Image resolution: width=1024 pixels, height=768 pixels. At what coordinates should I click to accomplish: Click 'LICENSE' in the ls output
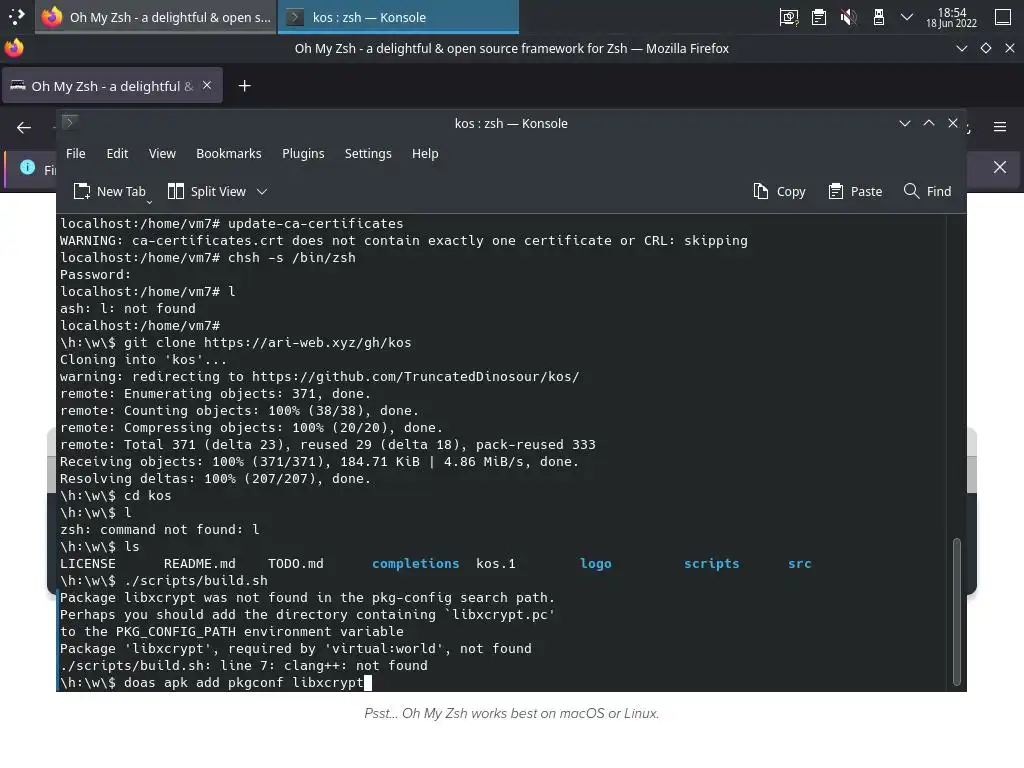(x=88, y=564)
